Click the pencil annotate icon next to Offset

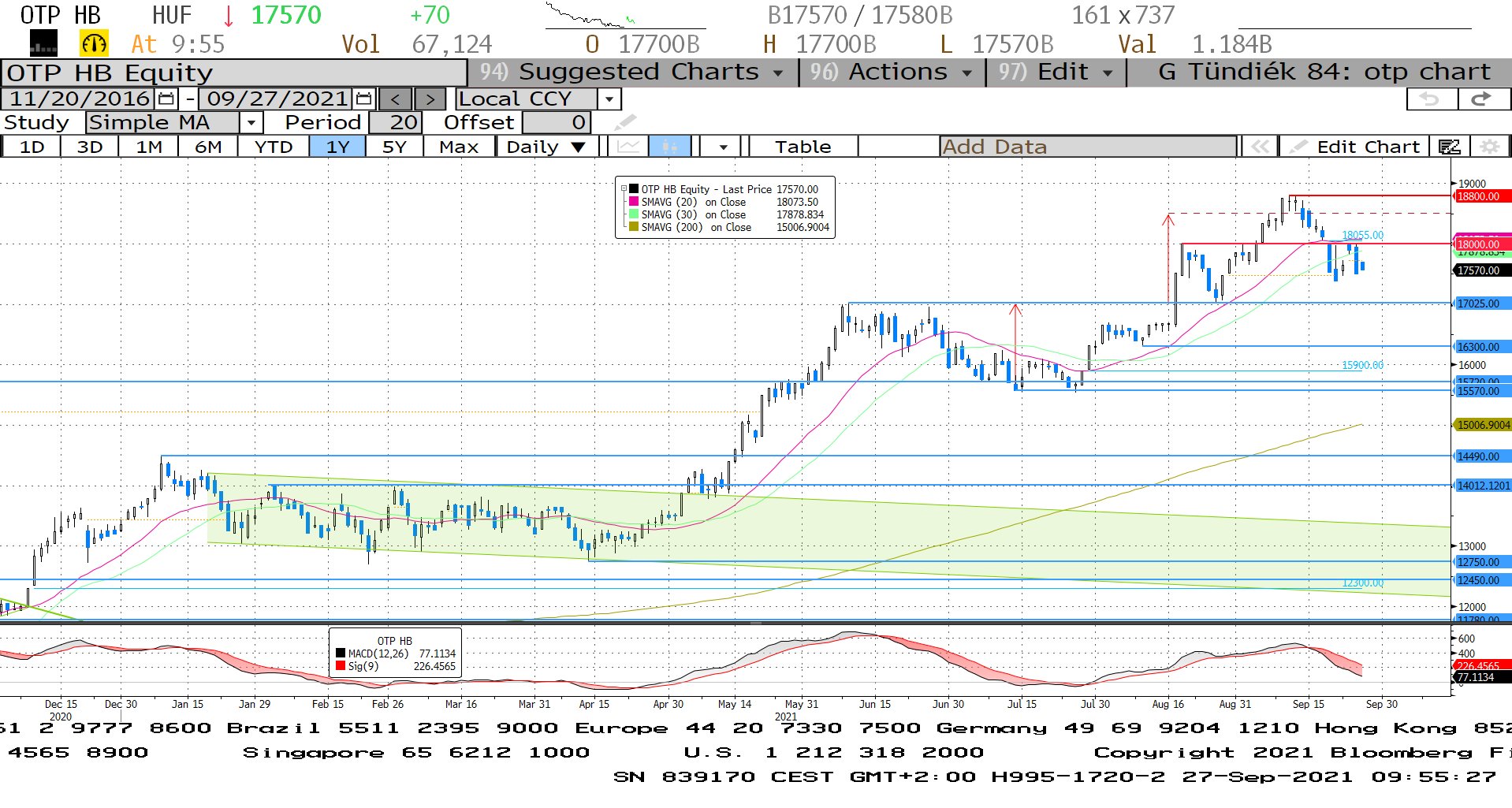tap(624, 122)
